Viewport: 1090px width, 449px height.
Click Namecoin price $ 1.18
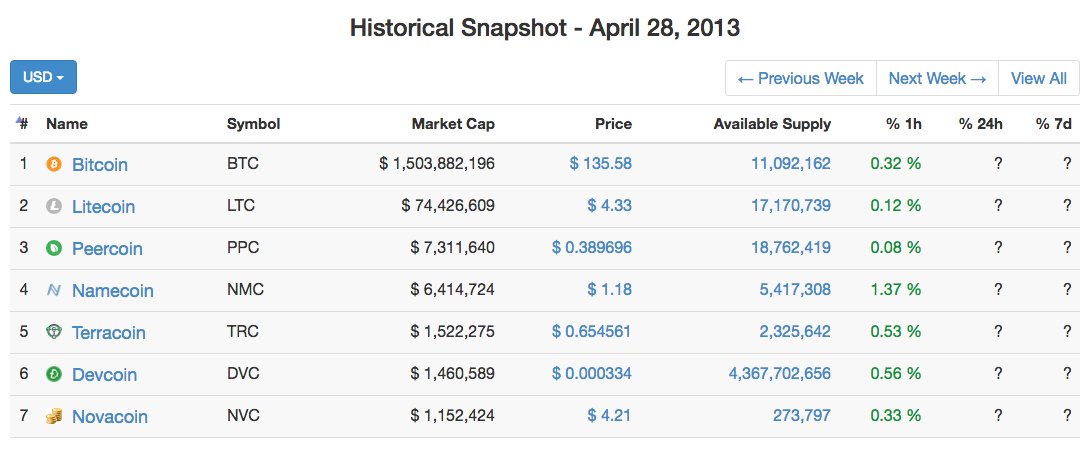[x=610, y=289]
